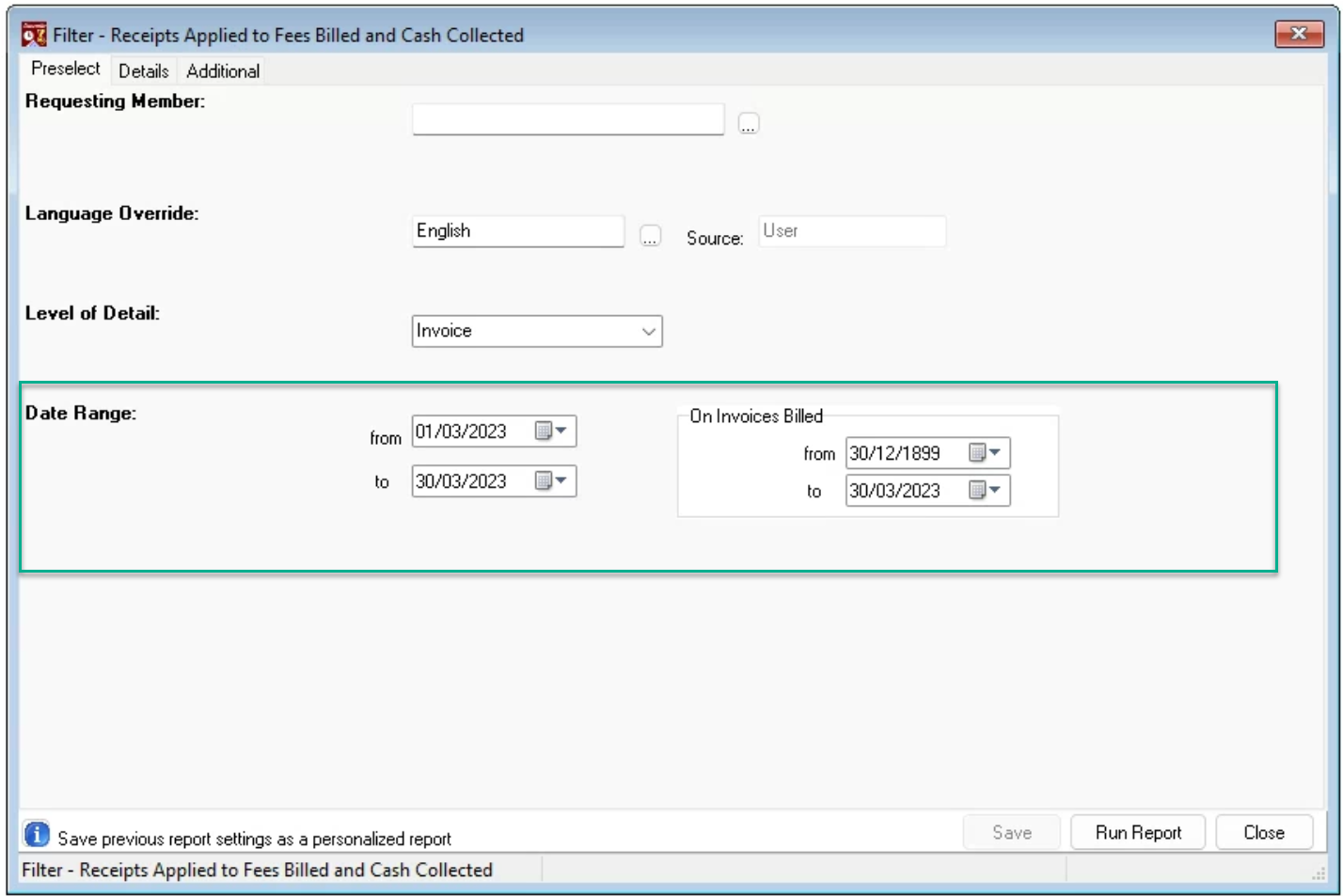Viewport: 1343px width, 896px height.
Task: Switch to the Additional tab
Action: point(223,71)
